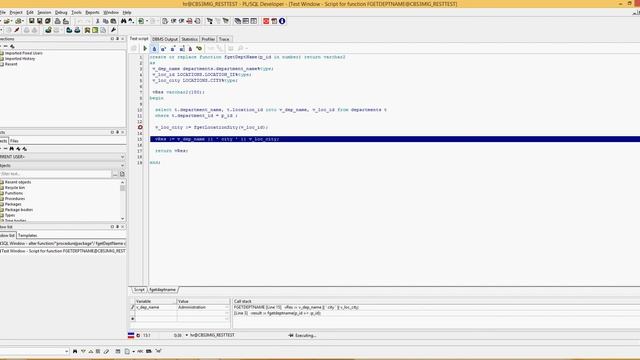
Task: Click the new-document icon beside the filter box
Action: [122, 174]
